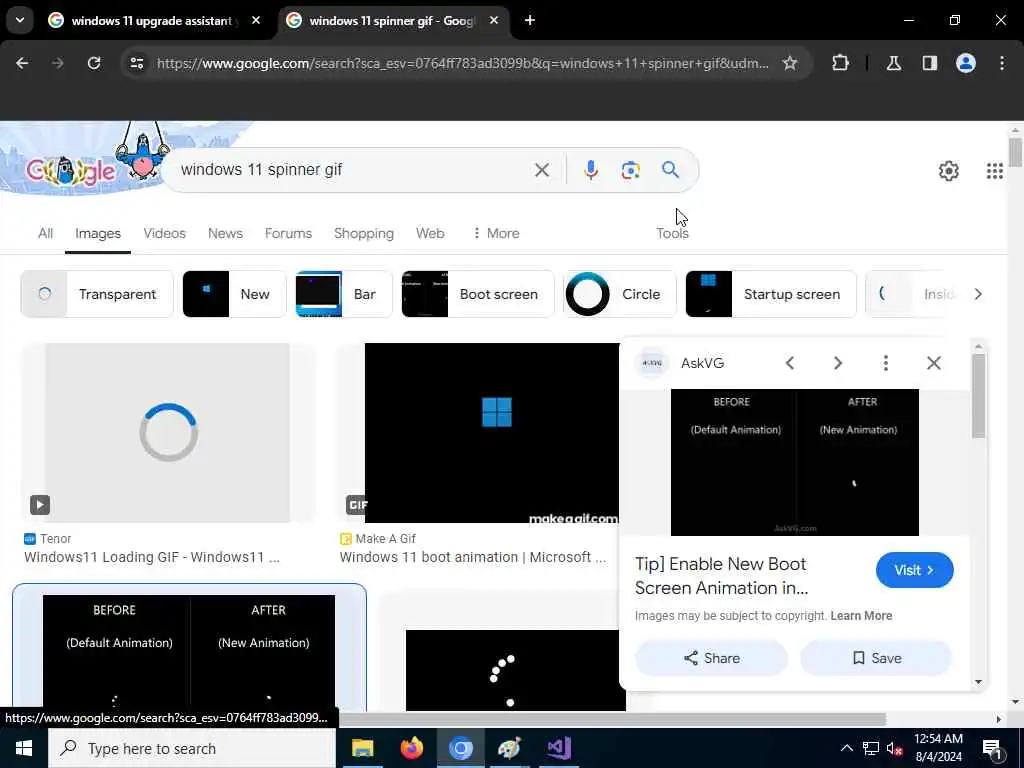Open the Tenor loading GIF thumbnail

[168, 432]
